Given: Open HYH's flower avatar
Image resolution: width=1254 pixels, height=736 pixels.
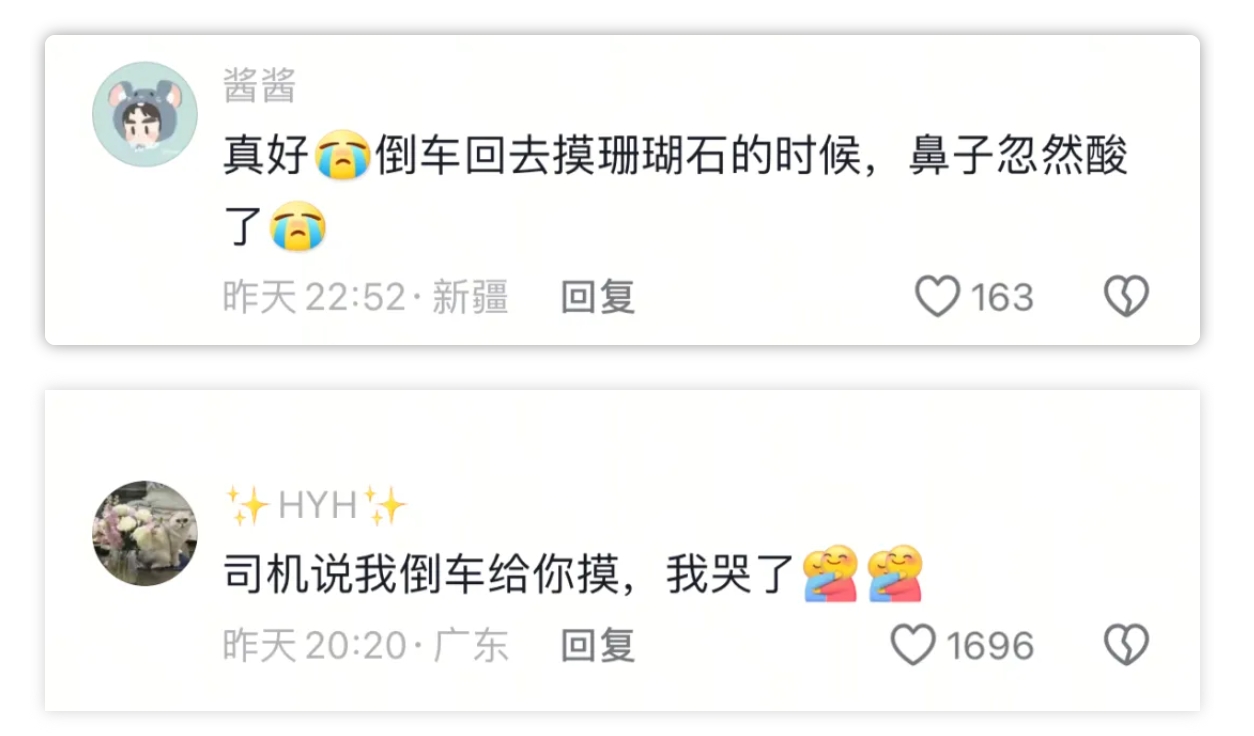Looking at the screenshot, I should (x=145, y=533).
